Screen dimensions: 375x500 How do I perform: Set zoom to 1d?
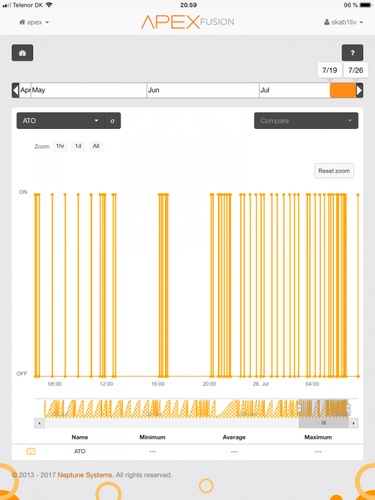pos(78,146)
